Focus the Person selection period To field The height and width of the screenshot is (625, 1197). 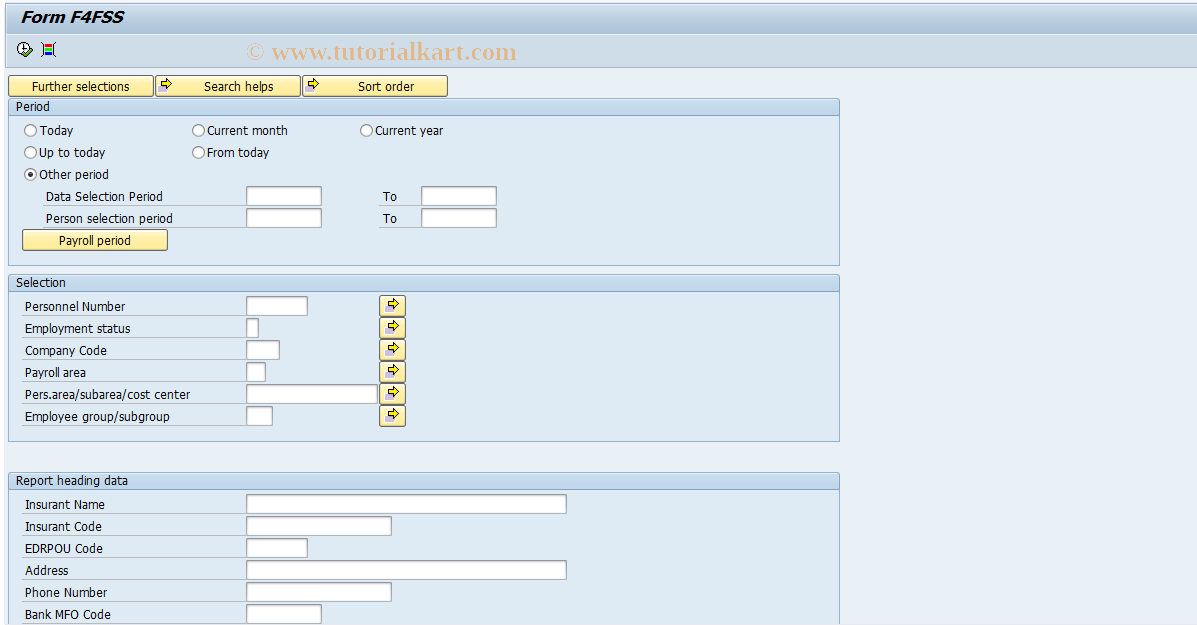459,218
